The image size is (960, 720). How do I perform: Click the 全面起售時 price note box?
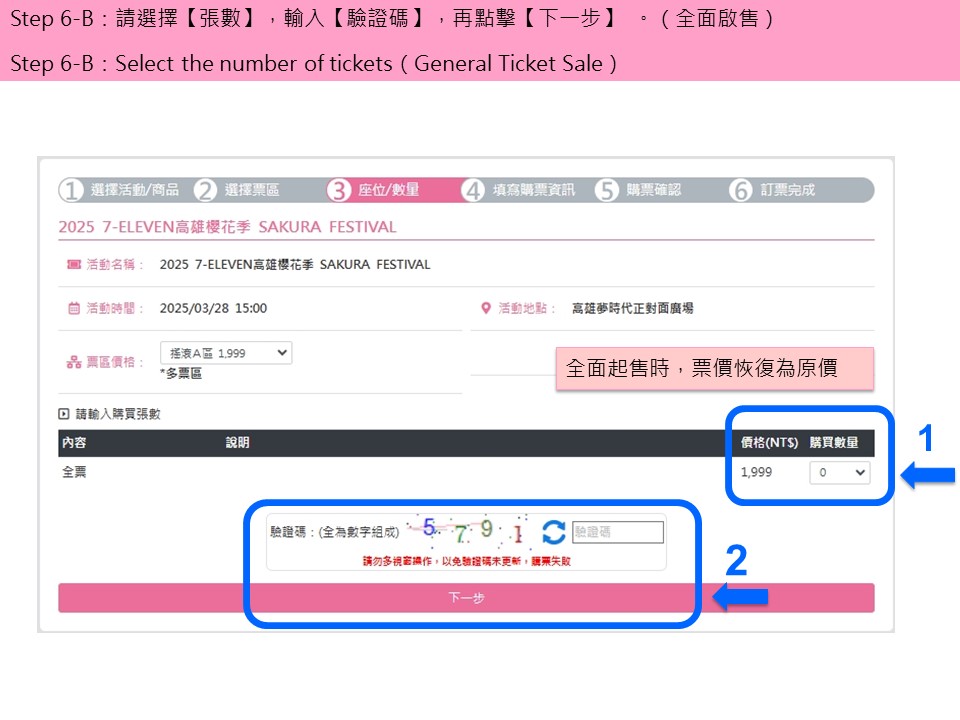click(x=714, y=369)
